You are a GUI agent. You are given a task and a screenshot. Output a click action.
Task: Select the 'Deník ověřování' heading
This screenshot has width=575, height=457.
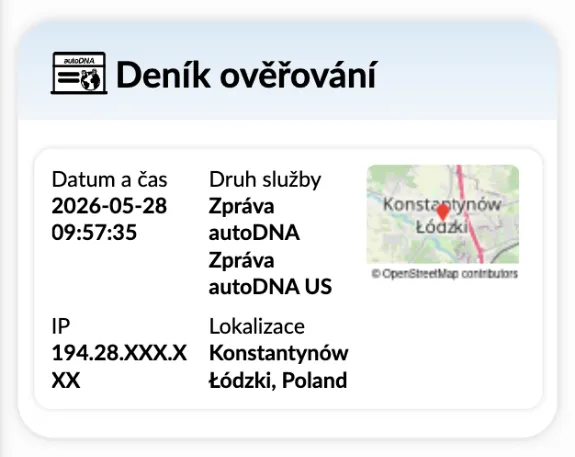click(x=246, y=75)
